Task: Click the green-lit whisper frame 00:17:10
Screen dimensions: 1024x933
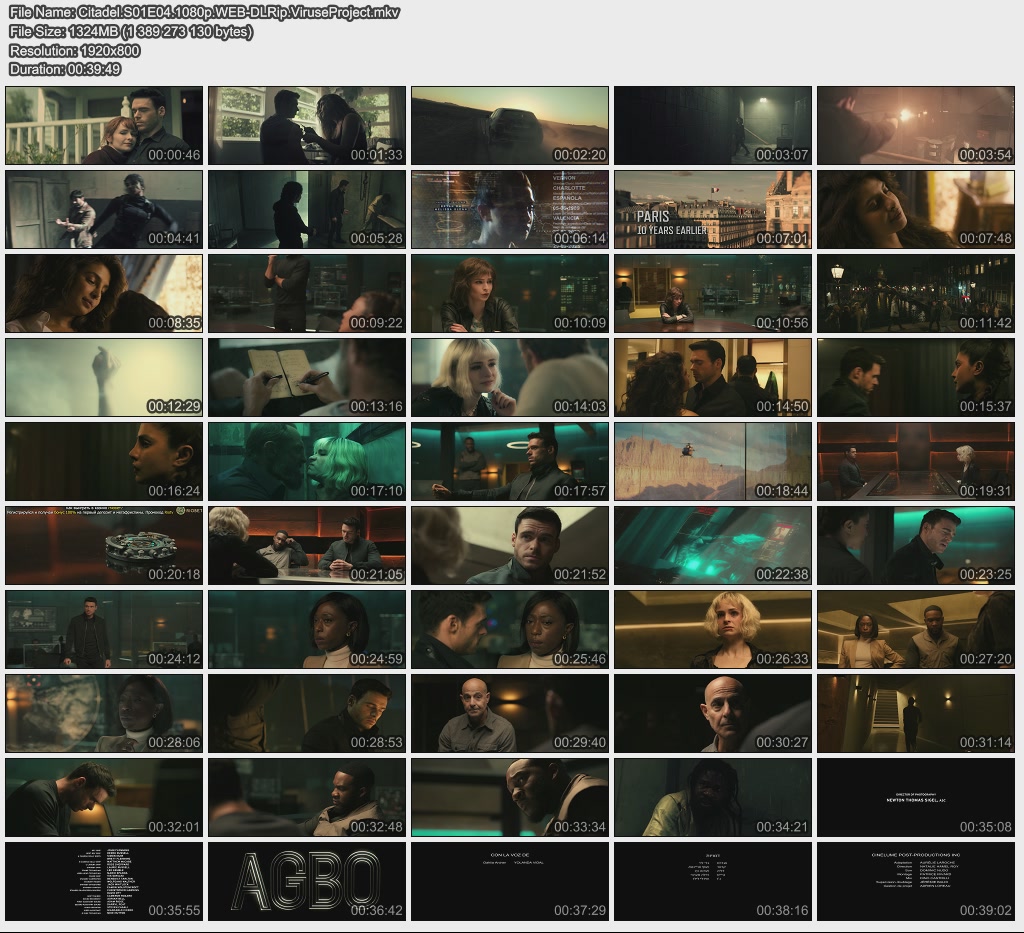Action: [307, 462]
